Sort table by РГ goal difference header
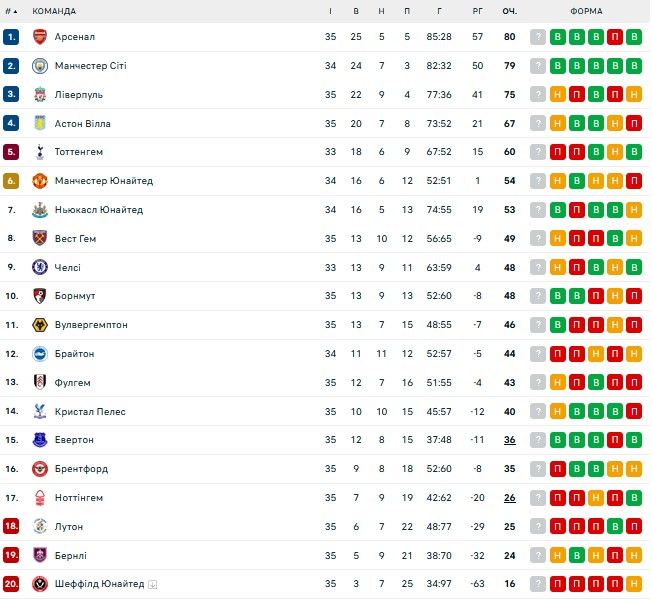This screenshot has height=600, width=652. point(477,11)
